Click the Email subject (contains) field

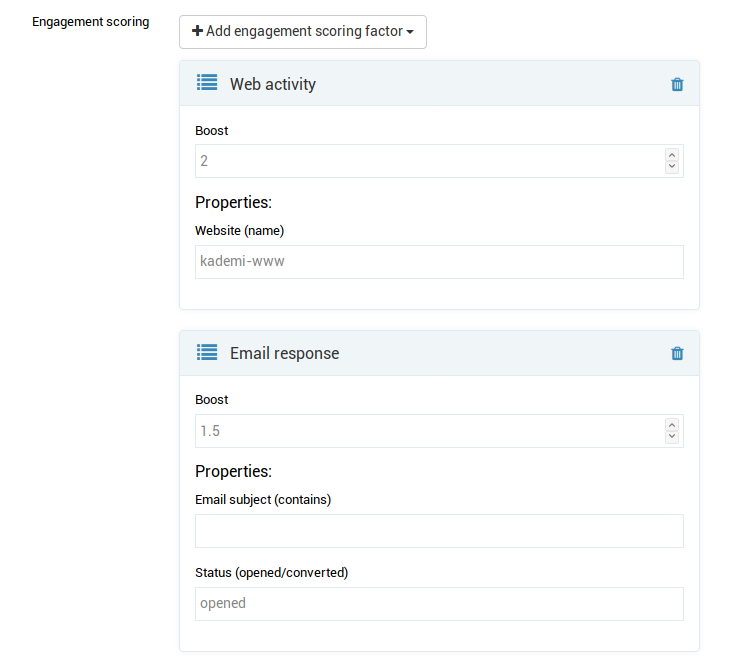point(439,531)
